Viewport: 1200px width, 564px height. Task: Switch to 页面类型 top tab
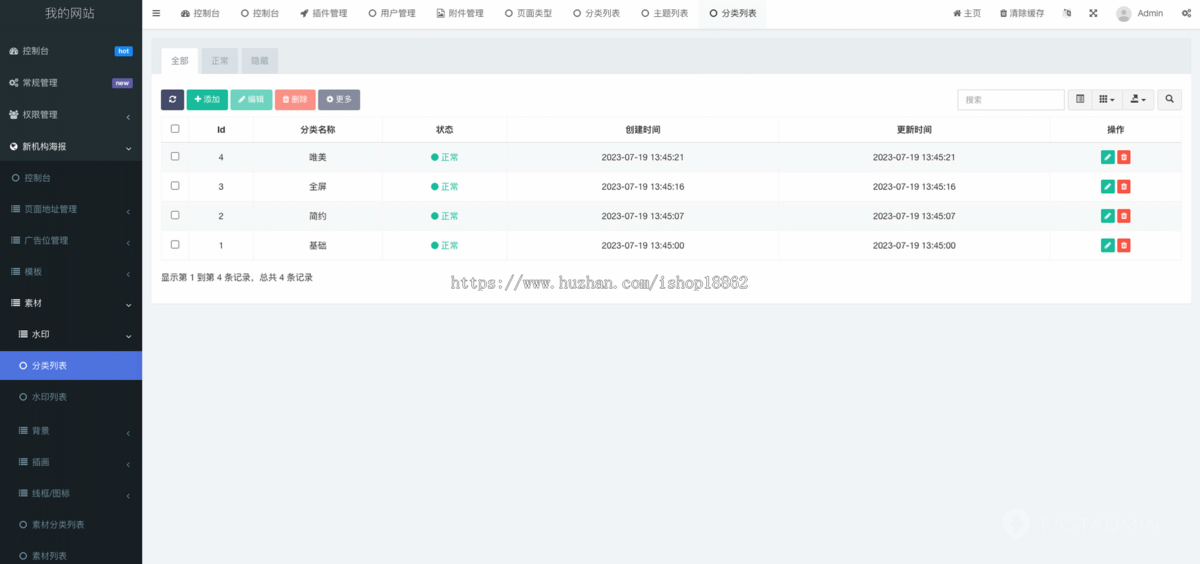528,14
